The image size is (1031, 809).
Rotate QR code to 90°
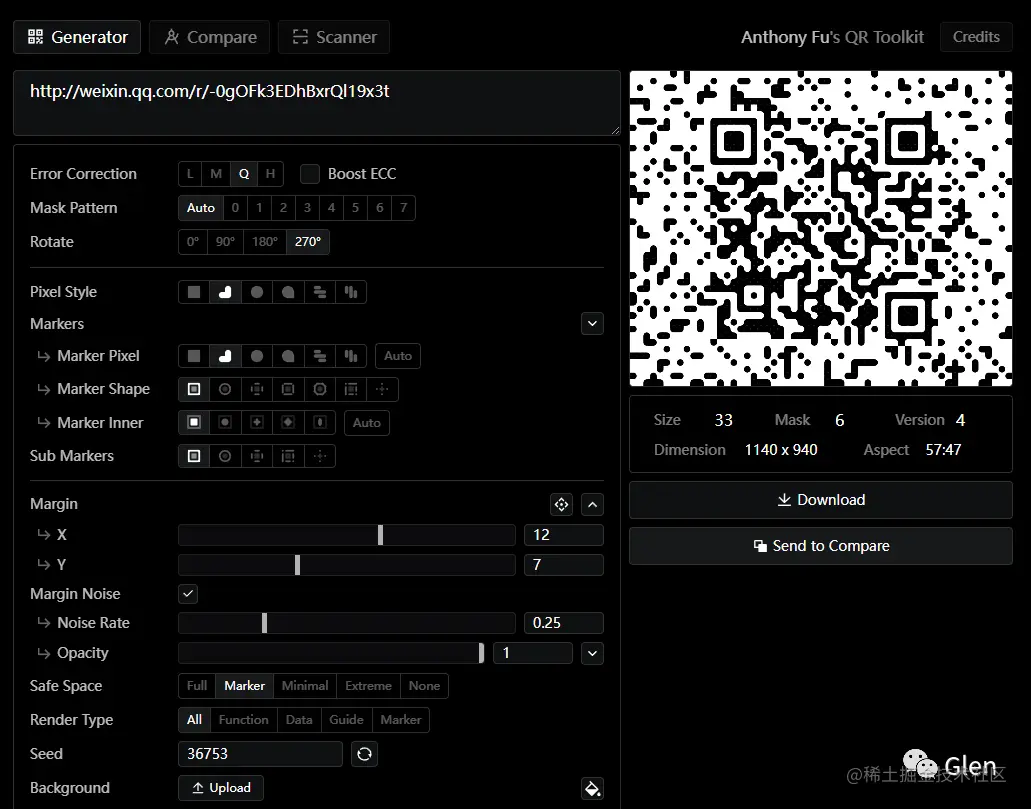click(225, 242)
